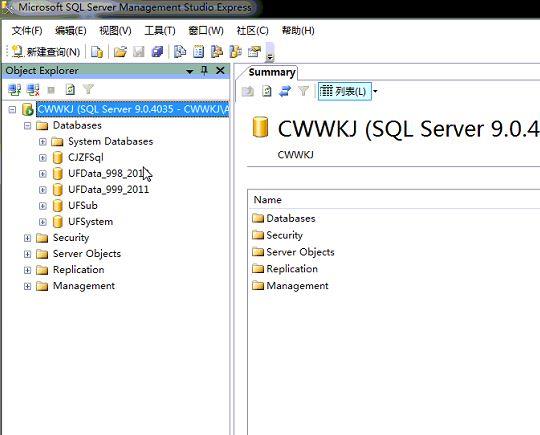Open the View (视图) menu
This screenshot has height=435, width=540.
pyautogui.click(x=115, y=31)
